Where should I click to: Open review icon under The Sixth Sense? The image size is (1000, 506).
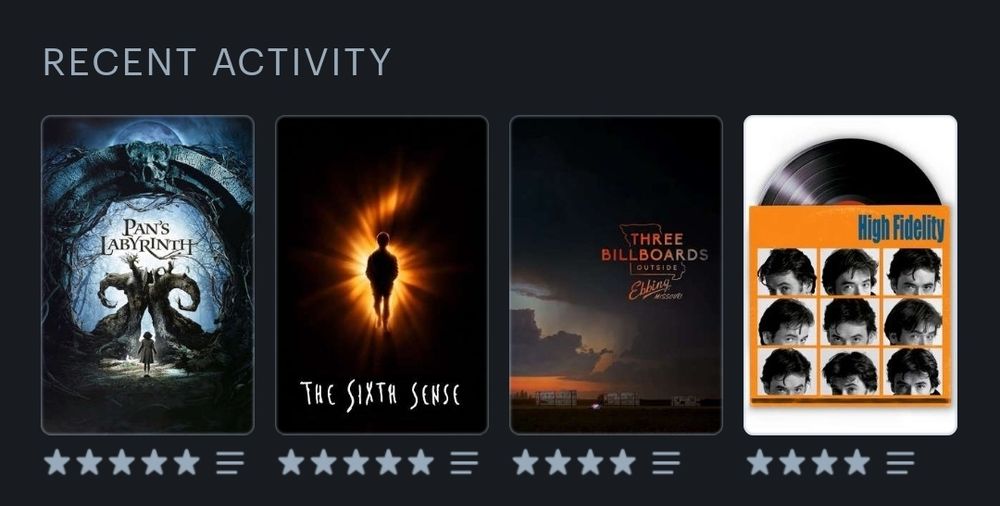click(x=464, y=463)
